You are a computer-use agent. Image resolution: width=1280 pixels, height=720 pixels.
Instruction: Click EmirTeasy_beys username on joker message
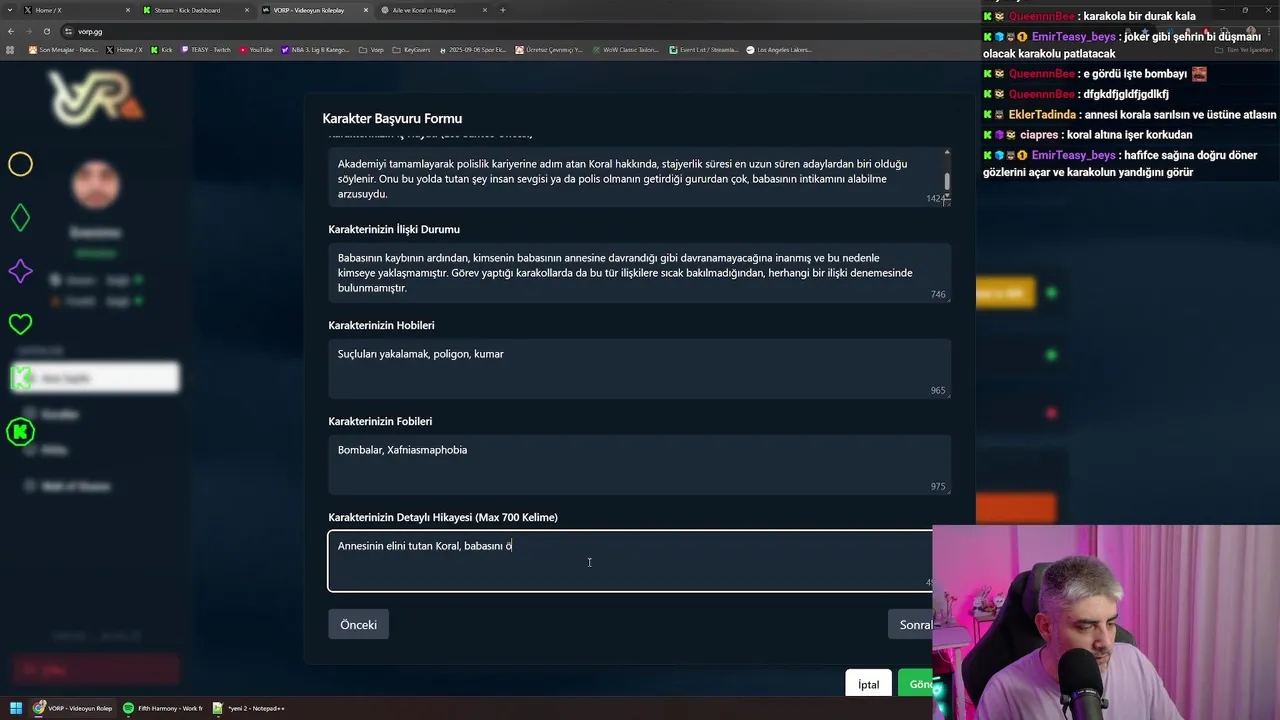click(1073, 36)
